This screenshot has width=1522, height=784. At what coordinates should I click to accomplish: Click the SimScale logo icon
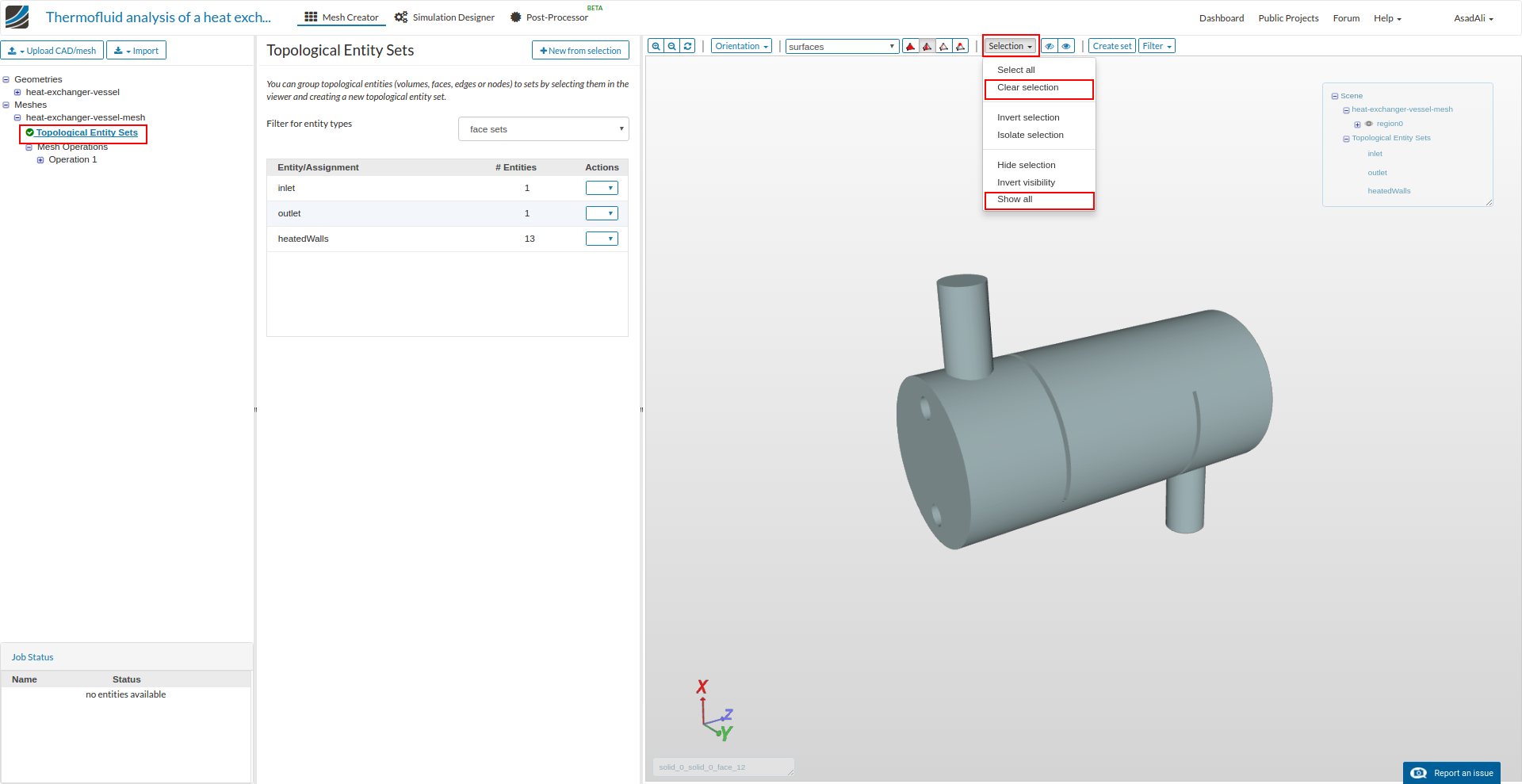coord(17,17)
